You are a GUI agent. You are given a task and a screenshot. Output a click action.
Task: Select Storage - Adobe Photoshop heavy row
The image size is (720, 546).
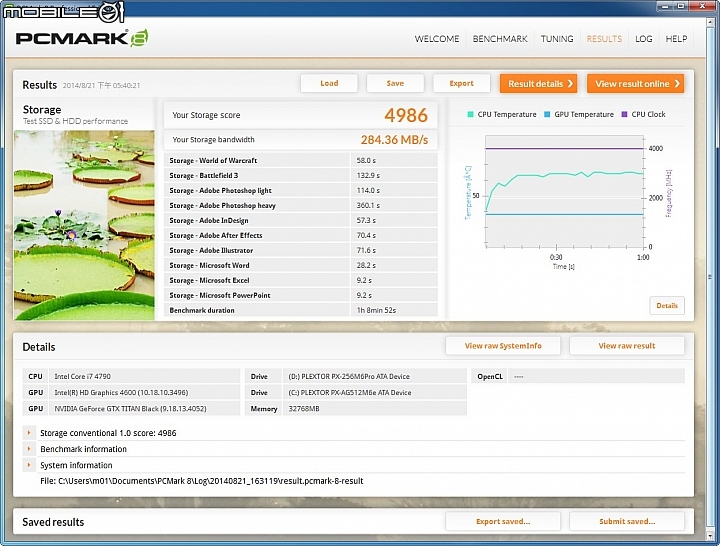tap(301, 205)
